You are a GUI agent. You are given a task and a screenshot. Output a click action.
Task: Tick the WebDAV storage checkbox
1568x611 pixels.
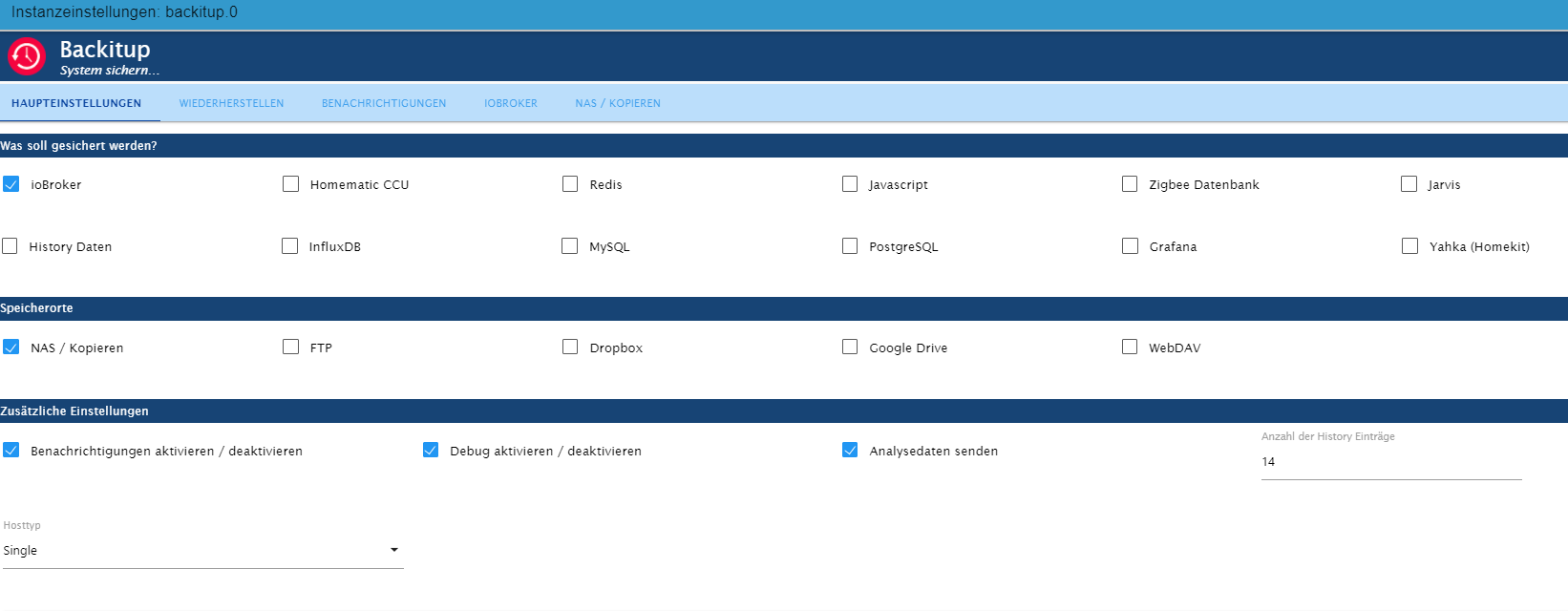click(x=1130, y=347)
